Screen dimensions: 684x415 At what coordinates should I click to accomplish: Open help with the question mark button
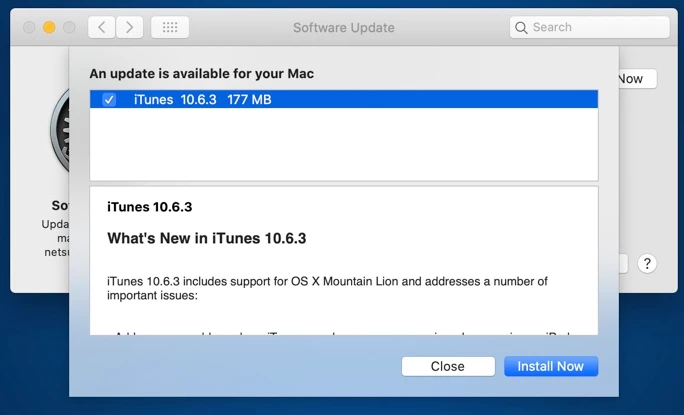[647, 264]
